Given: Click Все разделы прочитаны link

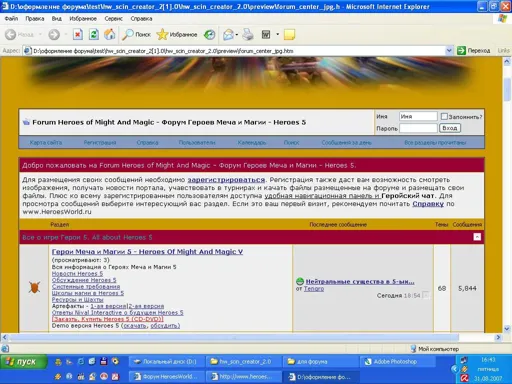Looking at the screenshot, I should pos(435,142).
